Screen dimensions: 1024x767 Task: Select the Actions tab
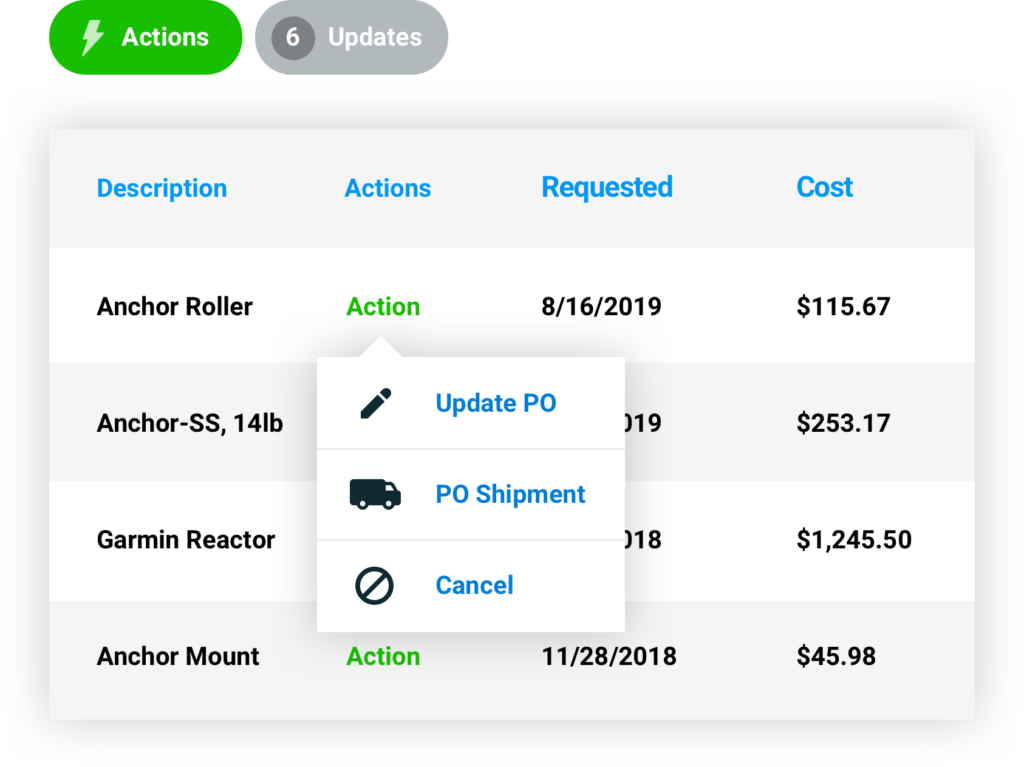(165, 38)
